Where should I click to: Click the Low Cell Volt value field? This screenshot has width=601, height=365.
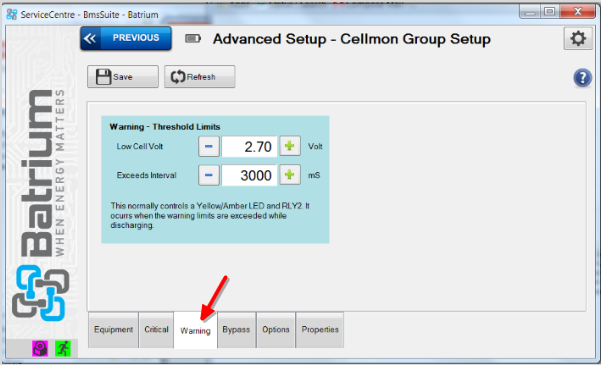coord(249,146)
